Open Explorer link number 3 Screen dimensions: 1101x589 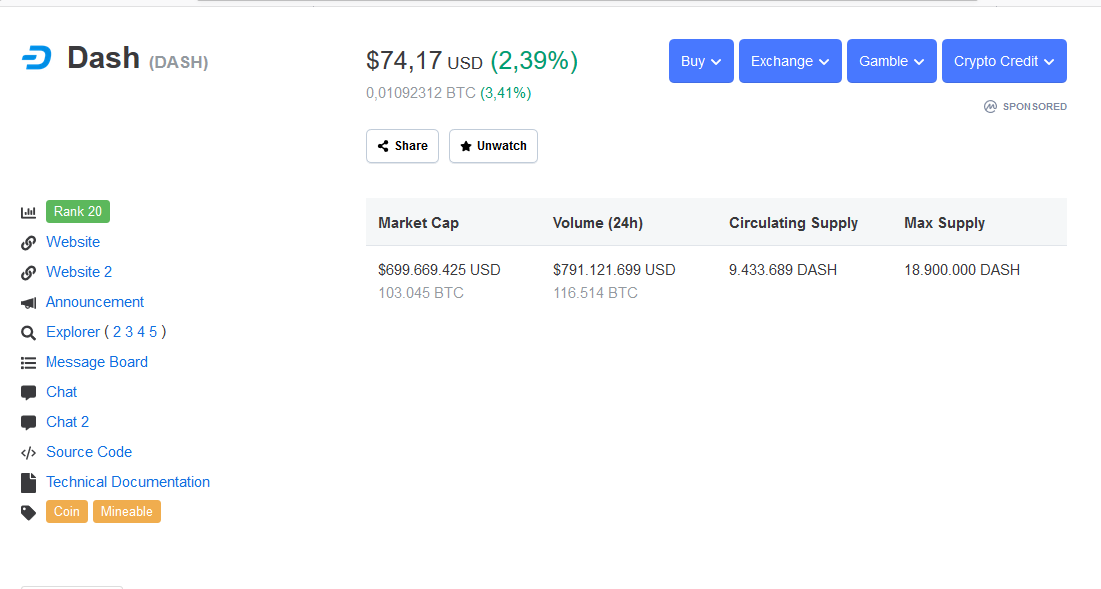pos(129,332)
